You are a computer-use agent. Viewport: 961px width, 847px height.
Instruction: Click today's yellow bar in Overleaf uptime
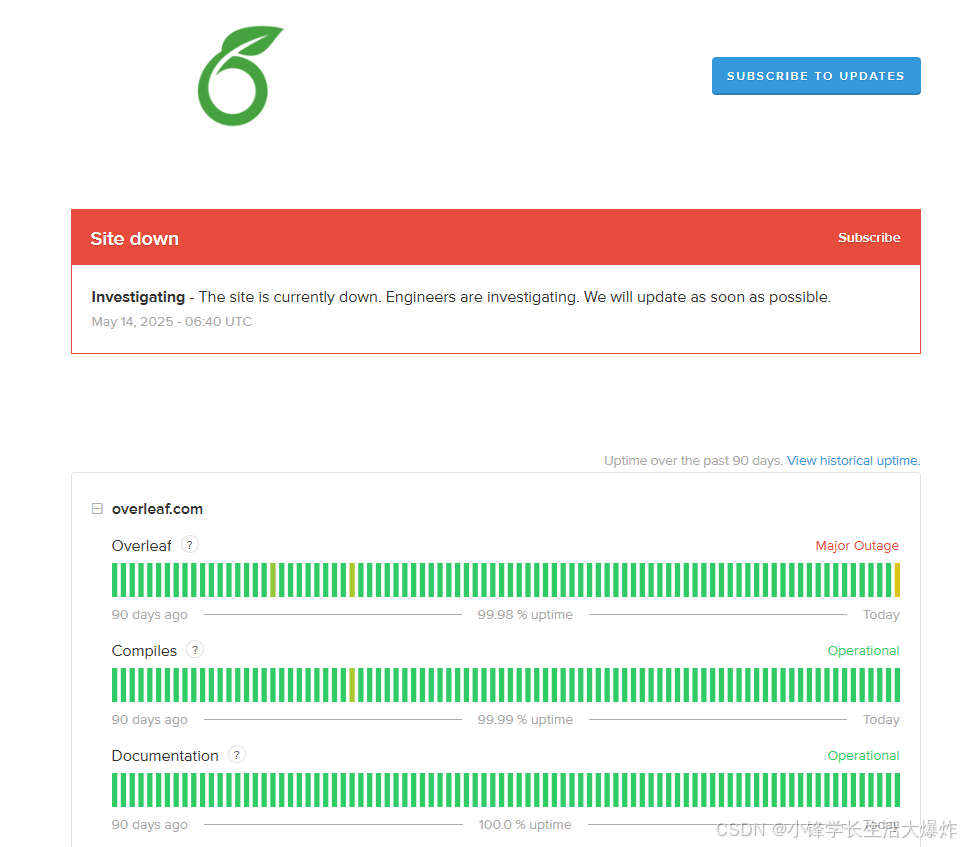click(x=897, y=580)
